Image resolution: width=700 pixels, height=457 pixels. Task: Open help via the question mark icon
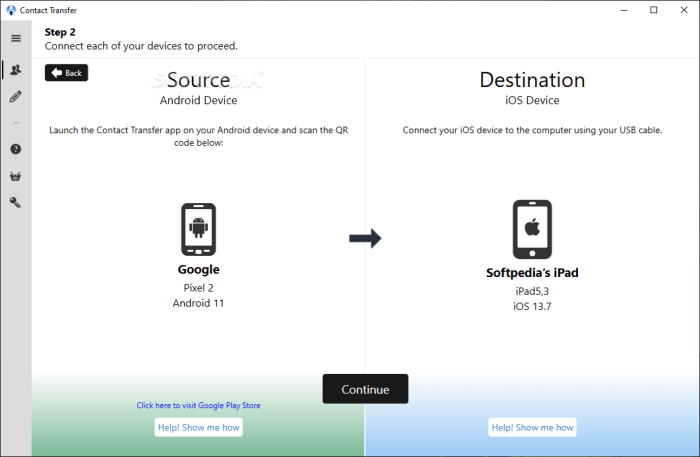click(x=15, y=149)
